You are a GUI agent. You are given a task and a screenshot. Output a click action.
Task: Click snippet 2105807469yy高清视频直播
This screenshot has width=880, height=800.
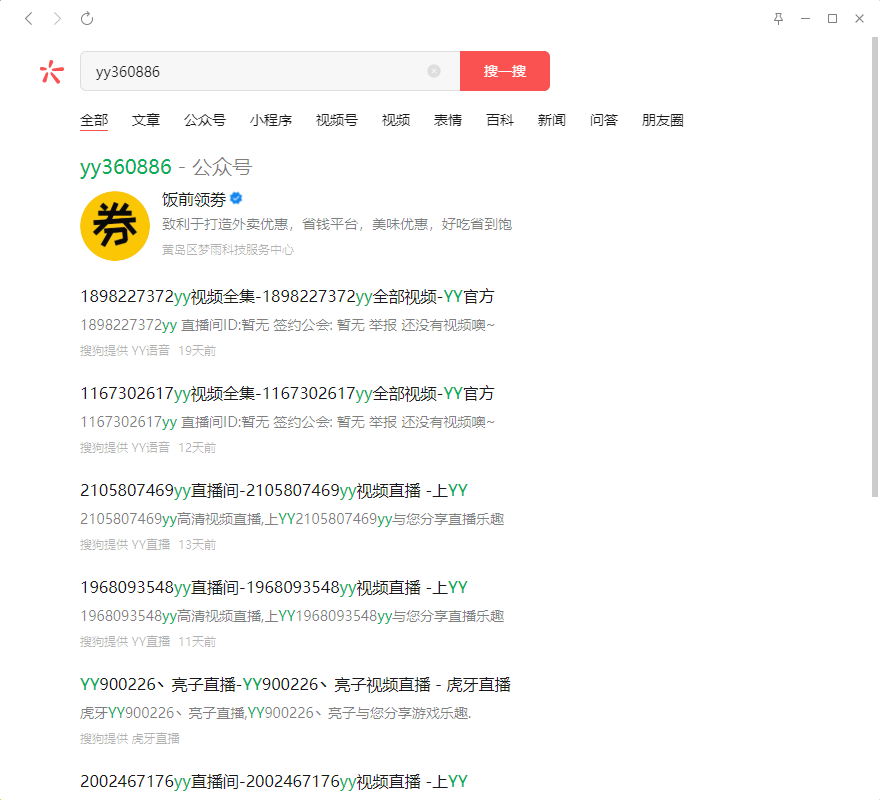click(x=292, y=519)
